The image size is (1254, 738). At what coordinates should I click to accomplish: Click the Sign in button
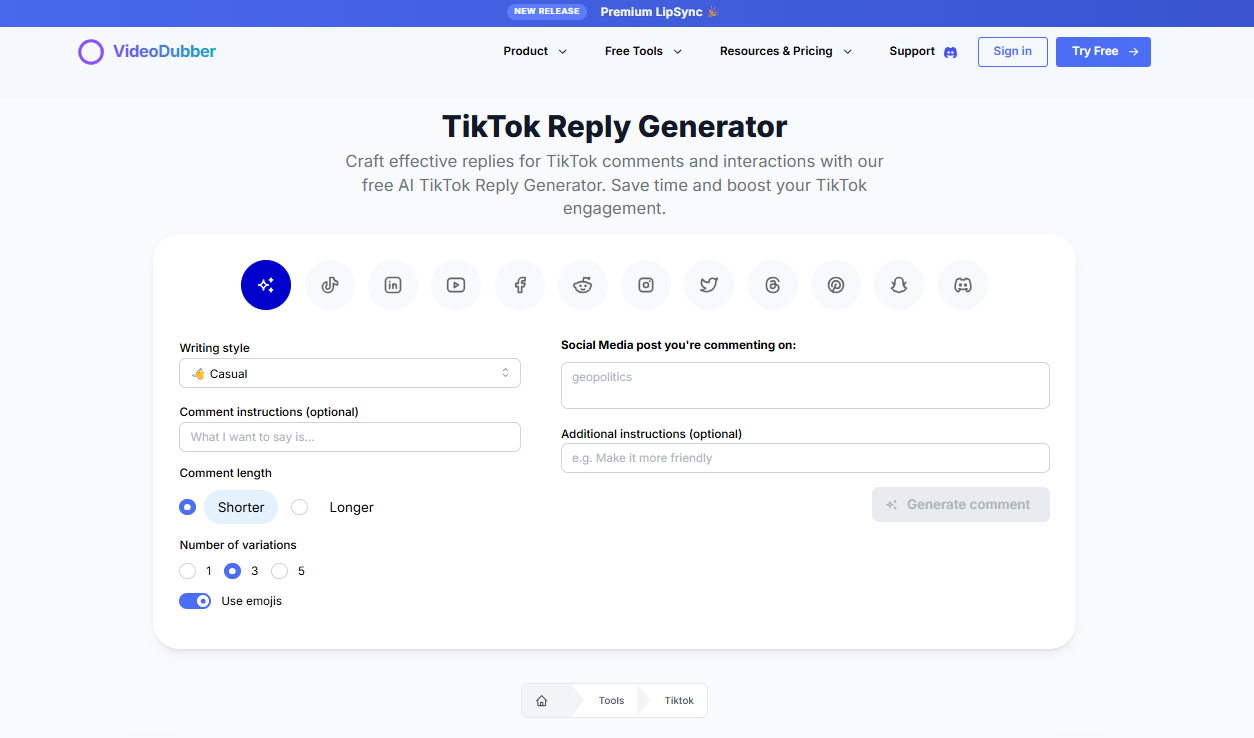(1013, 52)
